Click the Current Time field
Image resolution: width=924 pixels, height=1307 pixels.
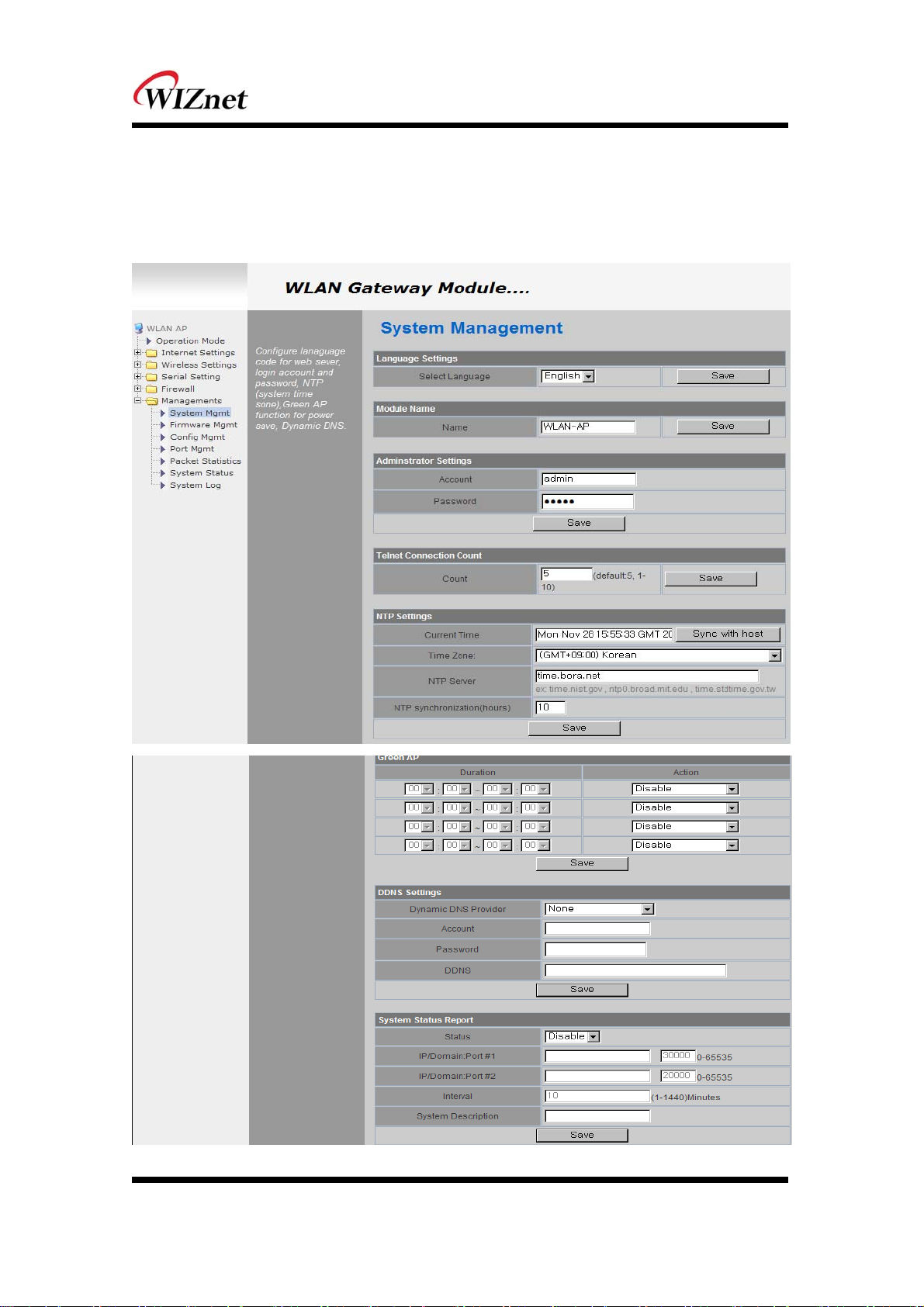[604, 634]
